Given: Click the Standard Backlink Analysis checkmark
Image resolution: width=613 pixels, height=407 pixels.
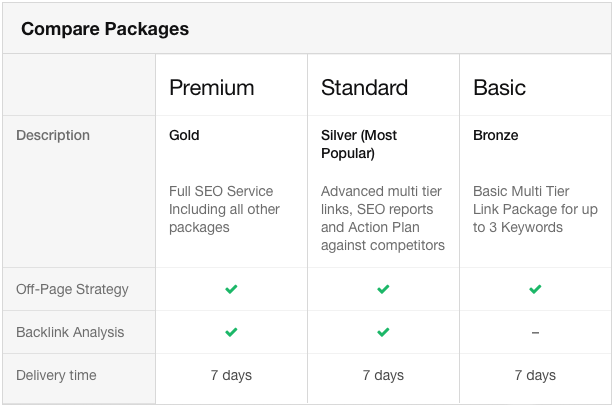Looking at the screenshot, I should click(383, 332).
